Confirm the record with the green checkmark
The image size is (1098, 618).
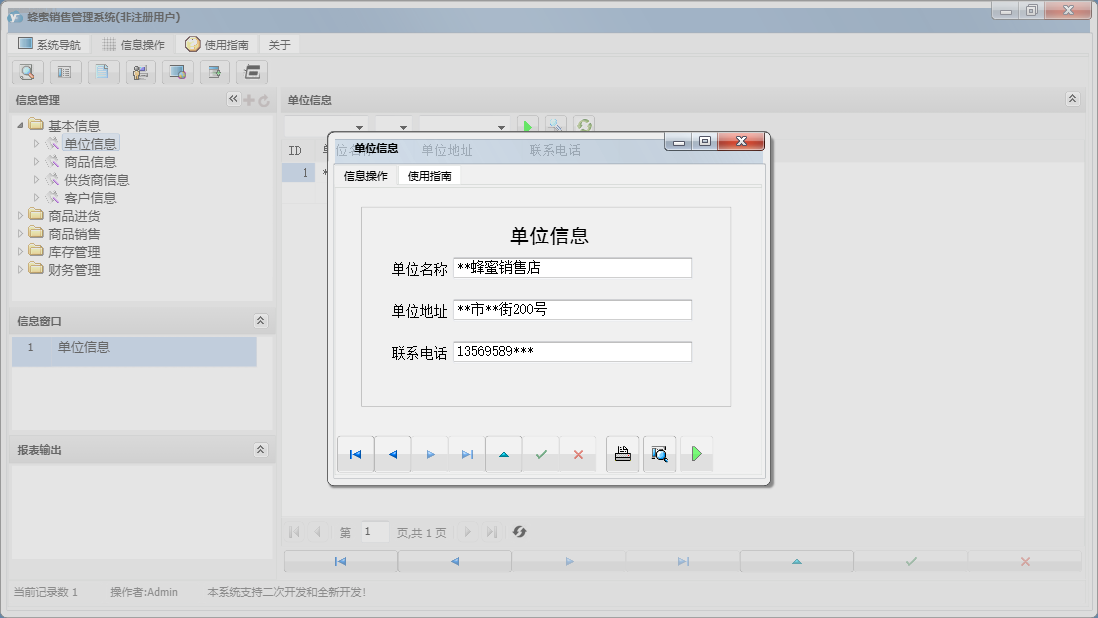[541, 454]
